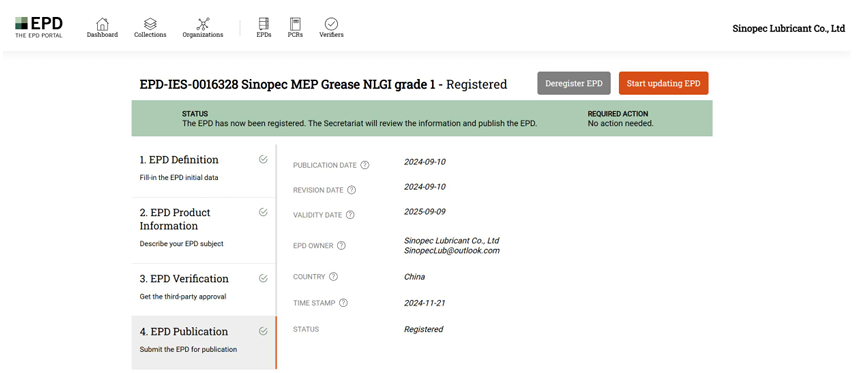This screenshot has width=858, height=373.
Task: Show help for EPD Owner
Action: pyautogui.click(x=341, y=246)
